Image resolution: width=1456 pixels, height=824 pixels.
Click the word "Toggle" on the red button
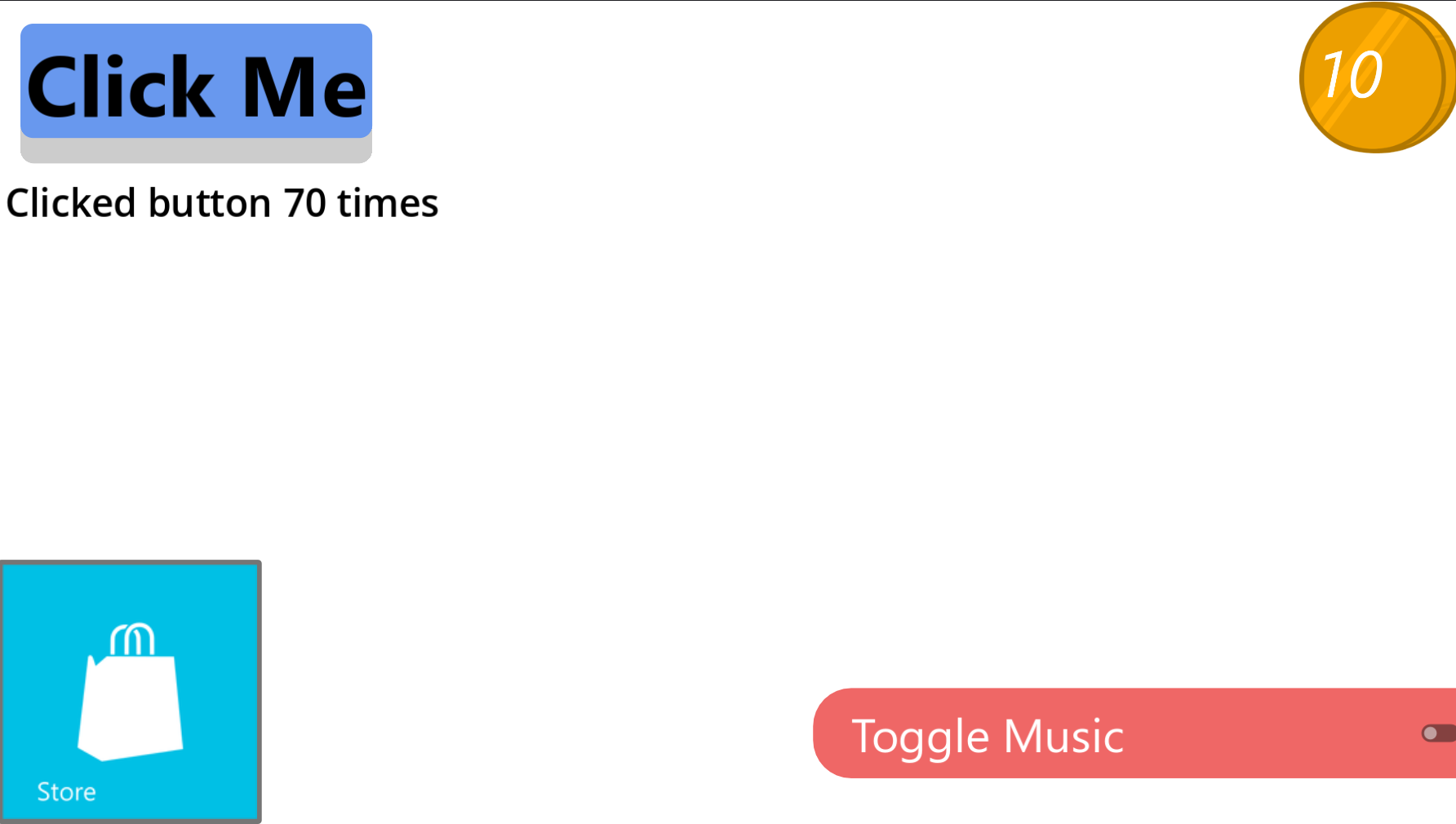tap(921, 737)
